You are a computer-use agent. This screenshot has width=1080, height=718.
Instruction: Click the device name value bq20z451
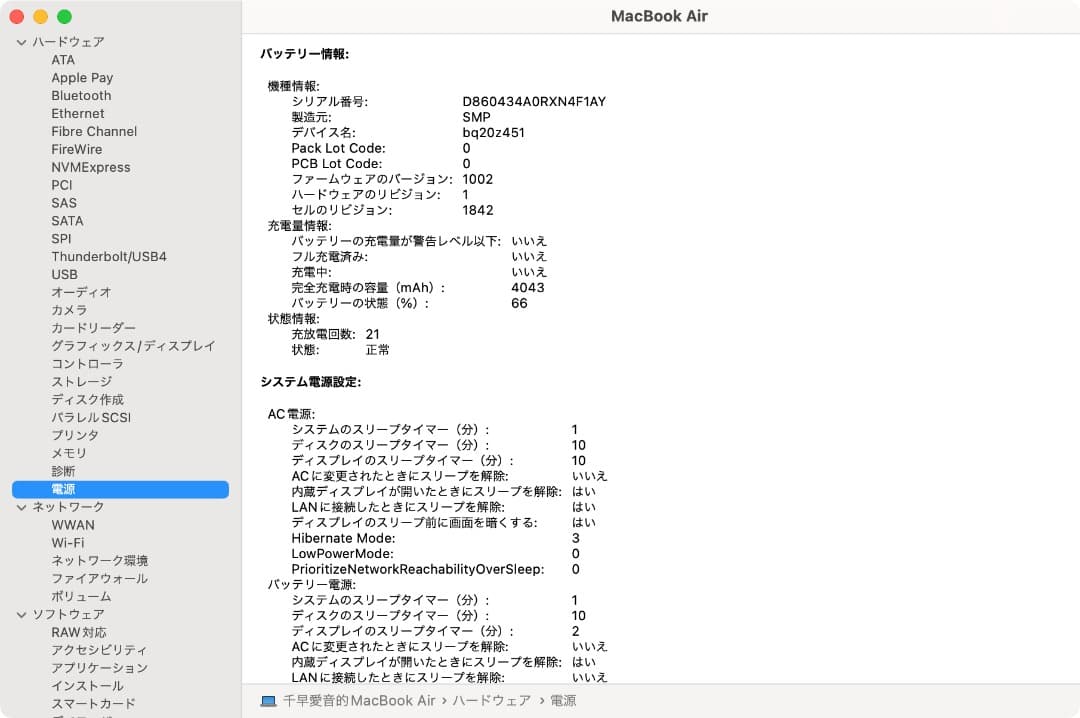pyautogui.click(x=493, y=133)
